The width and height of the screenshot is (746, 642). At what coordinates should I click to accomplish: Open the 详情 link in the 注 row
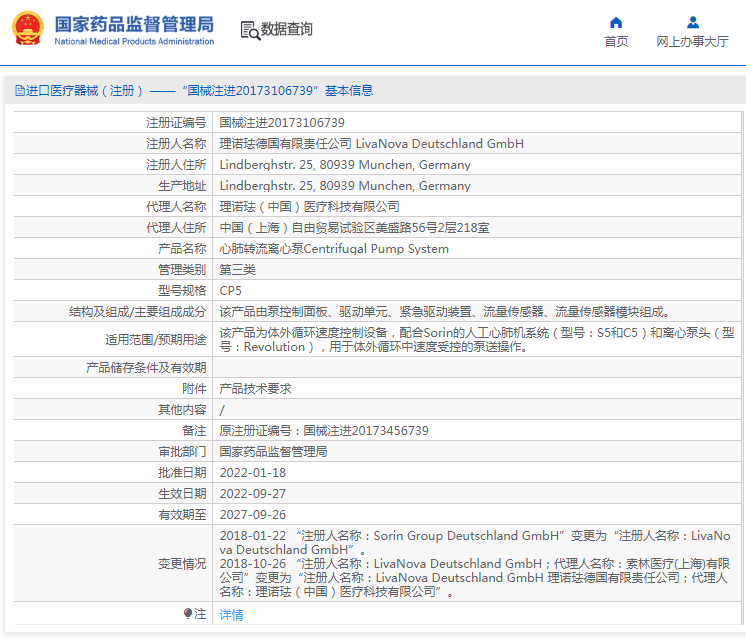tap(231, 615)
